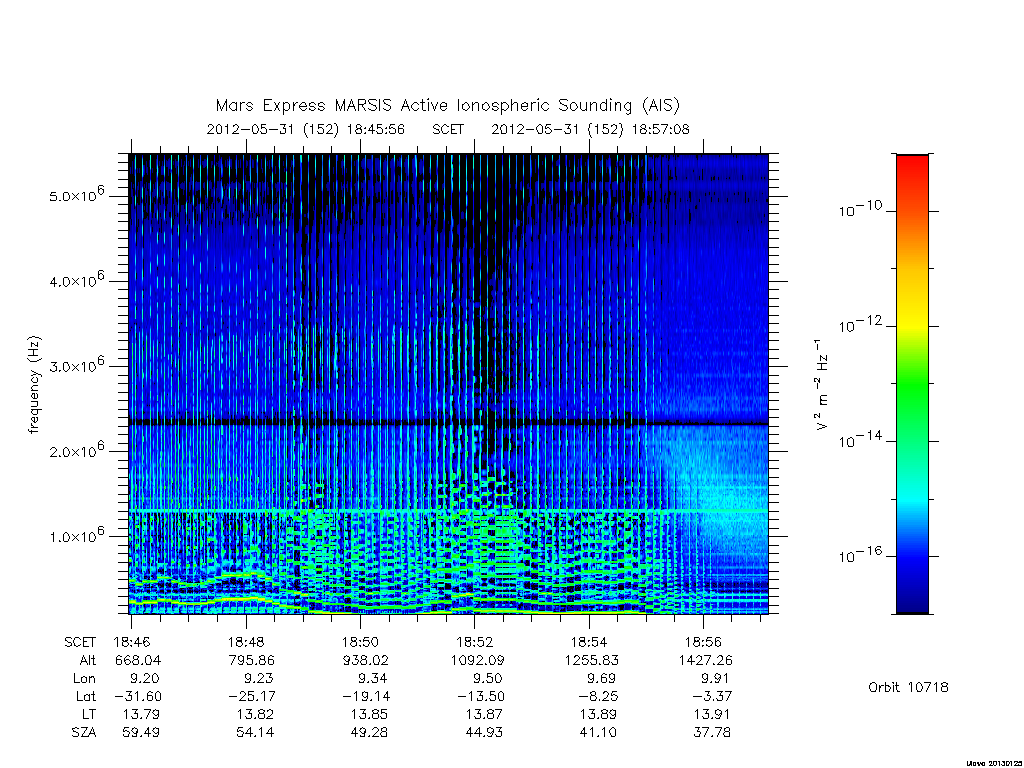The width and height of the screenshot is (1024, 768).
Task: Click the SZA value '37.78'
Action: (712, 732)
